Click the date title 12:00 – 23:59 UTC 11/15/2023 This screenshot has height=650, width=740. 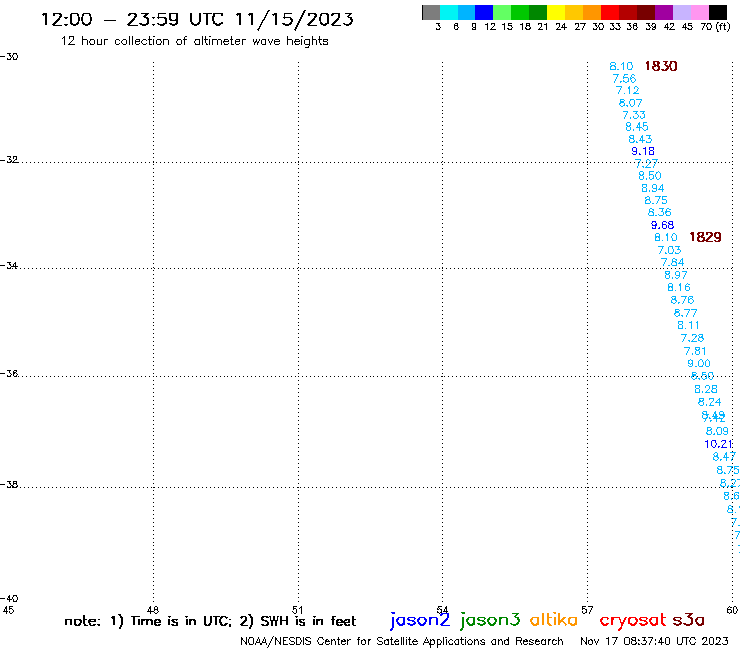click(x=197, y=20)
